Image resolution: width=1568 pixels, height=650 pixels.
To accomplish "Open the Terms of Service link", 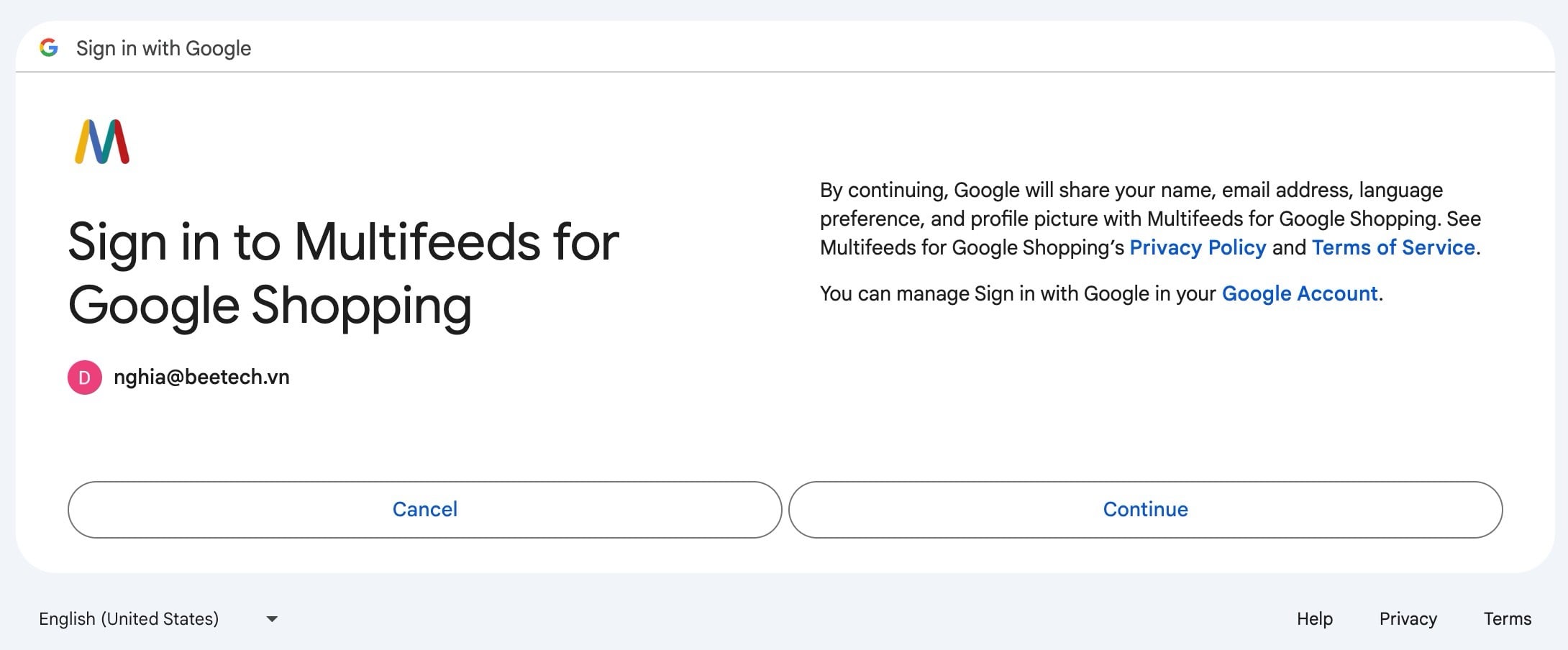I will 1393,247.
